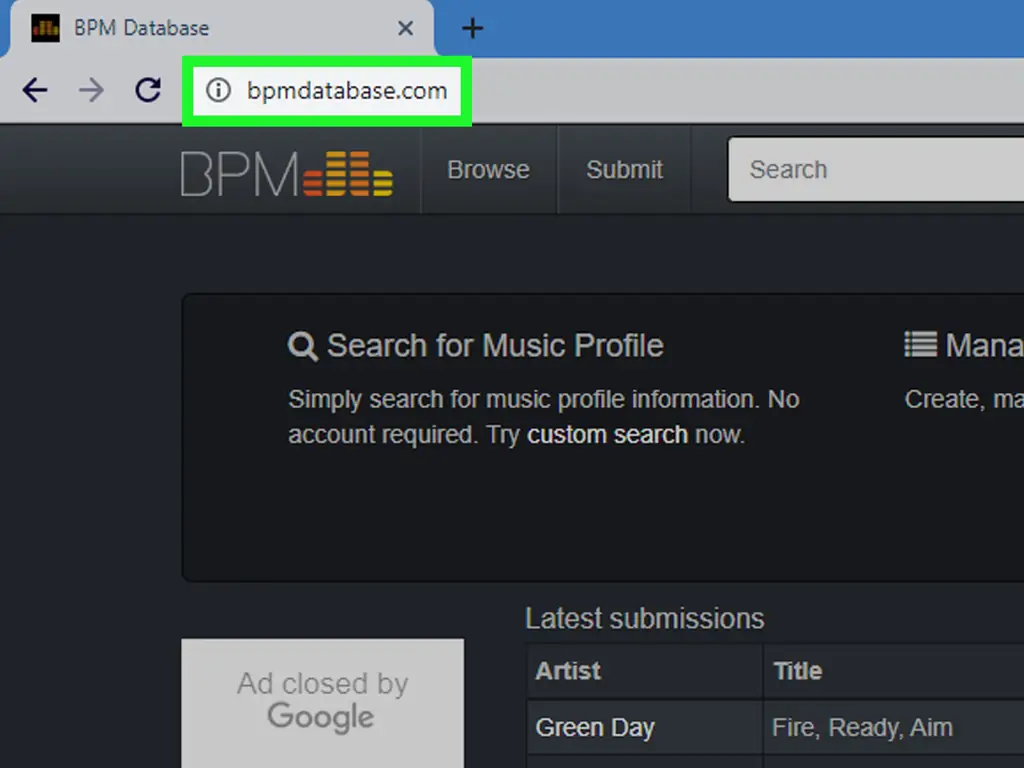Click the BPM Database tab favicon
The width and height of the screenshot is (1024, 768).
[46, 28]
